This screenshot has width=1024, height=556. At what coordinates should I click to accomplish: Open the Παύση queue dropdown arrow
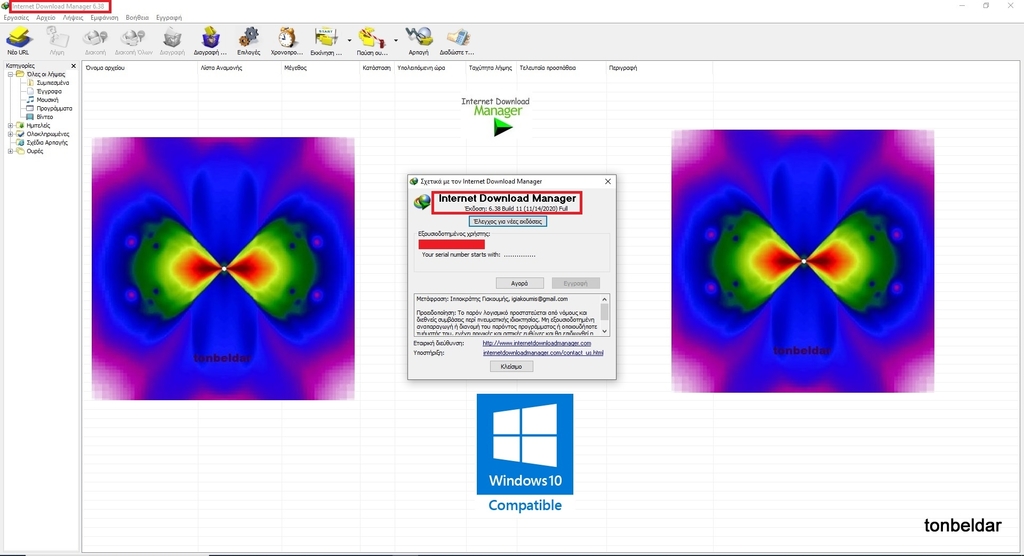coord(396,41)
